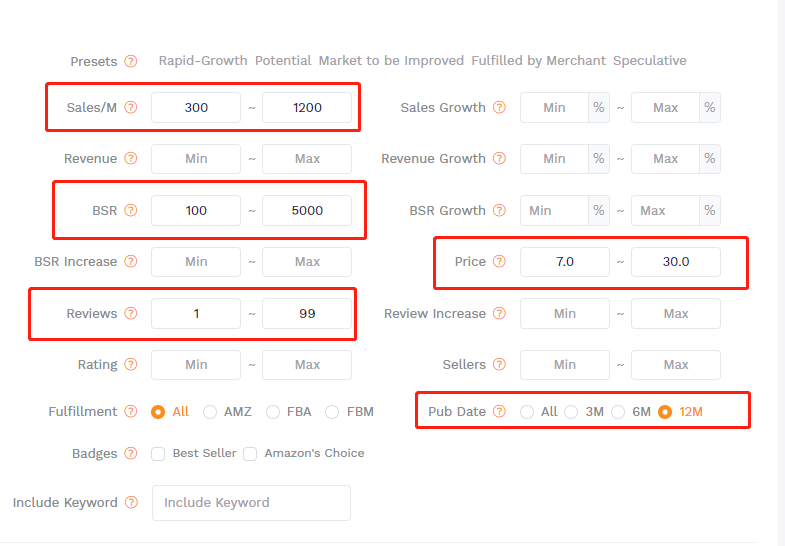This screenshot has width=785, height=546.
Task: Click the help icon next to Include Keyword
Action: [131, 503]
